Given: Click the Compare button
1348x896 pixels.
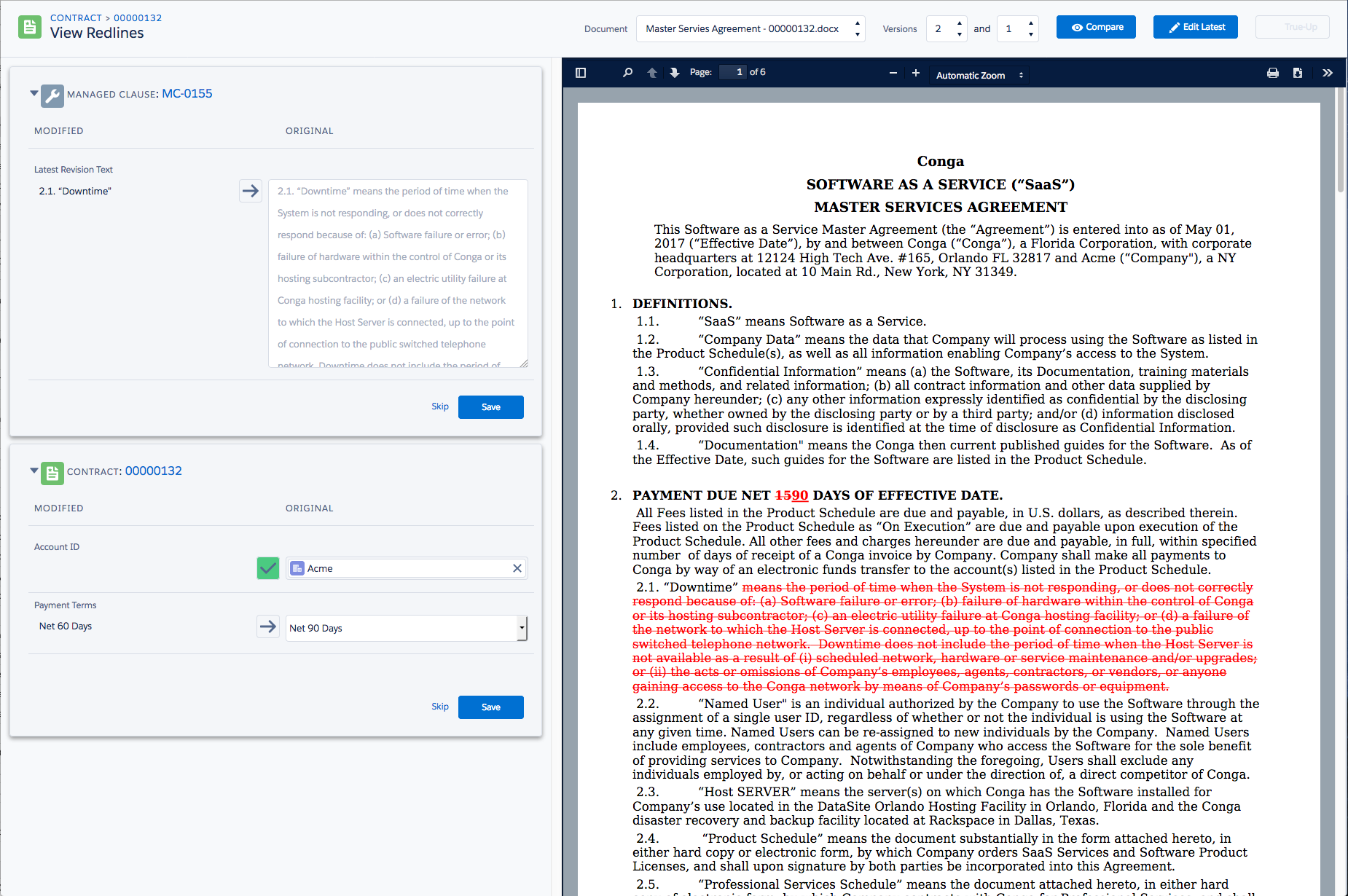Looking at the screenshot, I should coord(1096,27).
